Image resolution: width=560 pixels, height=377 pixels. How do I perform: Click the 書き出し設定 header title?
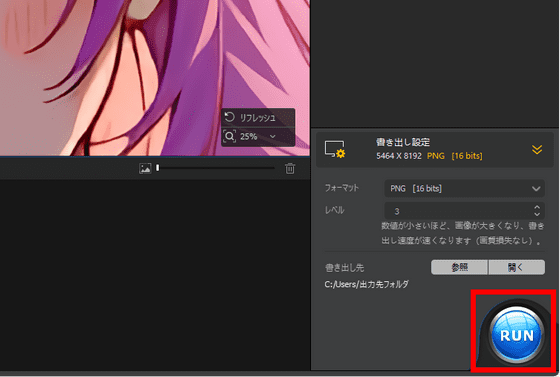point(403,142)
